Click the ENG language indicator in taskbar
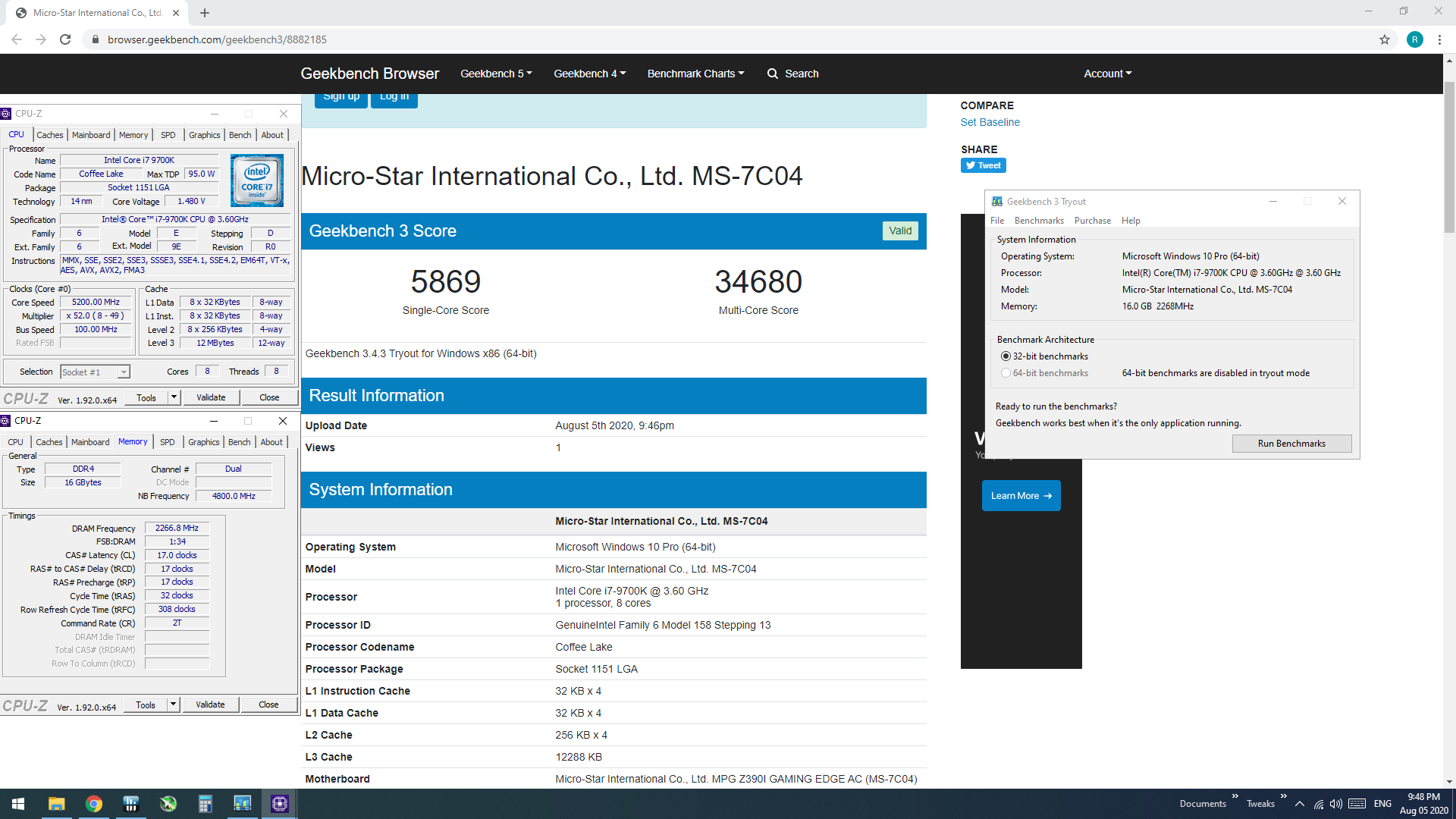The width and height of the screenshot is (1456, 819). click(x=1382, y=804)
